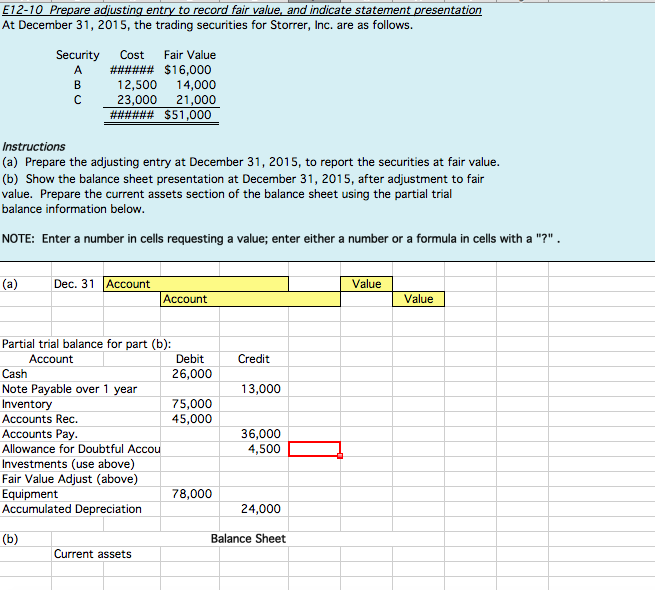Click the 'Note Payable over 1 year' label
This screenshot has width=655, height=590.
click(x=69, y=389)
